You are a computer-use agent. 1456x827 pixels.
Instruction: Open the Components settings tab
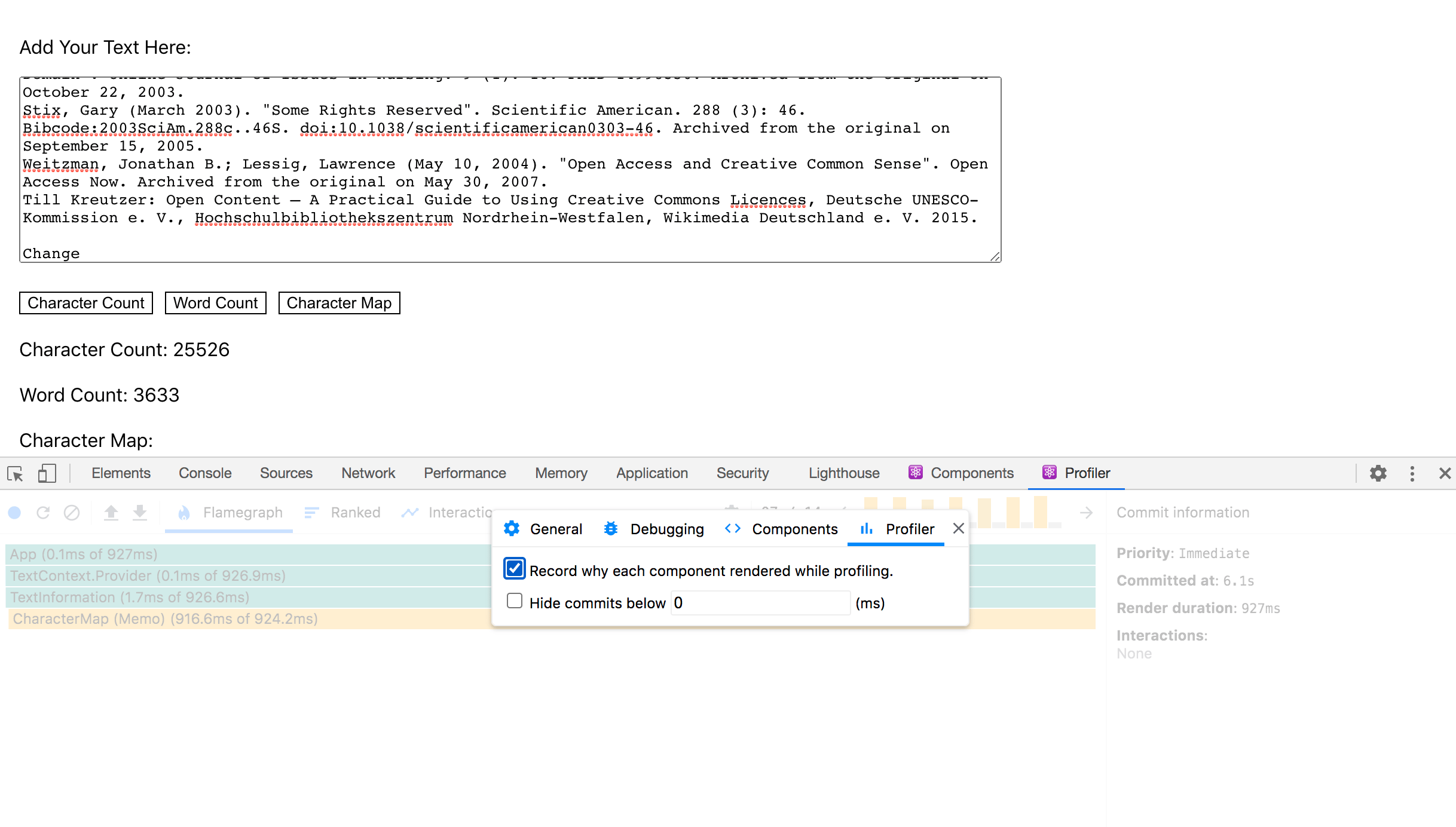pyautogui.click(x=781, y=529)
